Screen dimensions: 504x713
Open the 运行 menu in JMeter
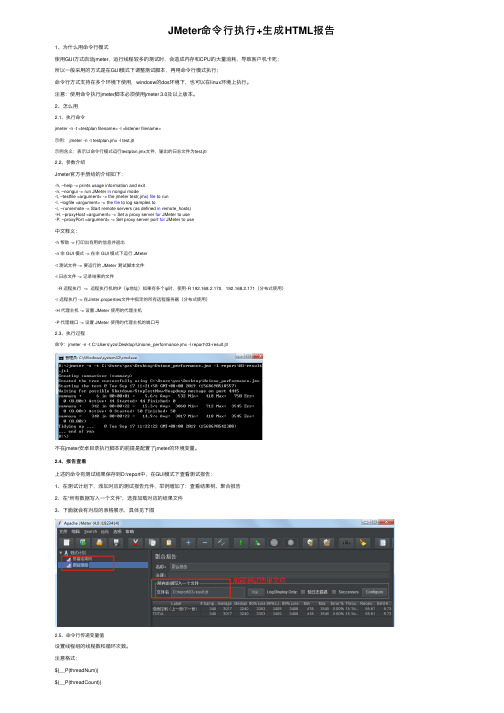(105, 531)
